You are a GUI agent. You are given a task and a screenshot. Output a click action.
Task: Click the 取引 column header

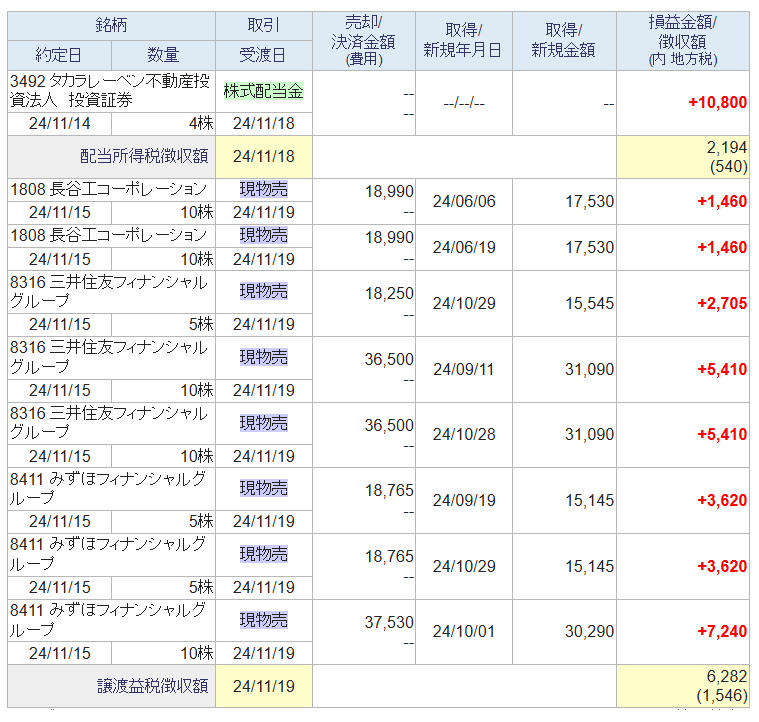(x=264, y=26)
